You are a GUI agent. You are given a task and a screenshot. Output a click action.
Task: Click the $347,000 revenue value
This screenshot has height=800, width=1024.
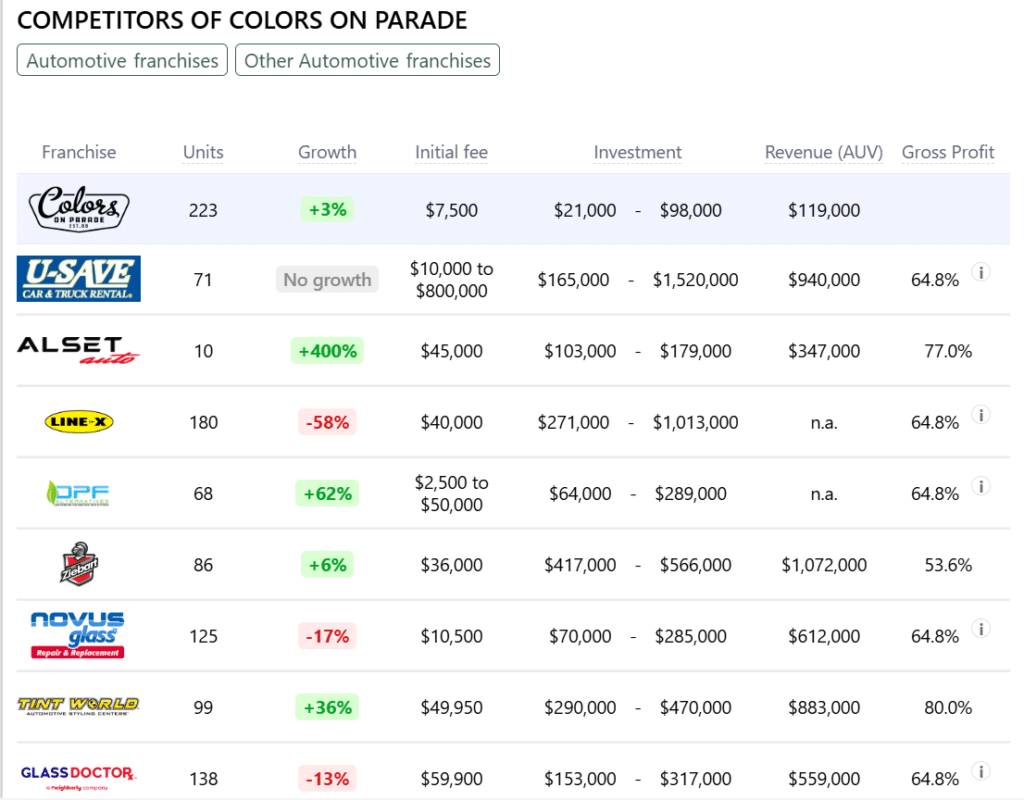tap(824, 351)
